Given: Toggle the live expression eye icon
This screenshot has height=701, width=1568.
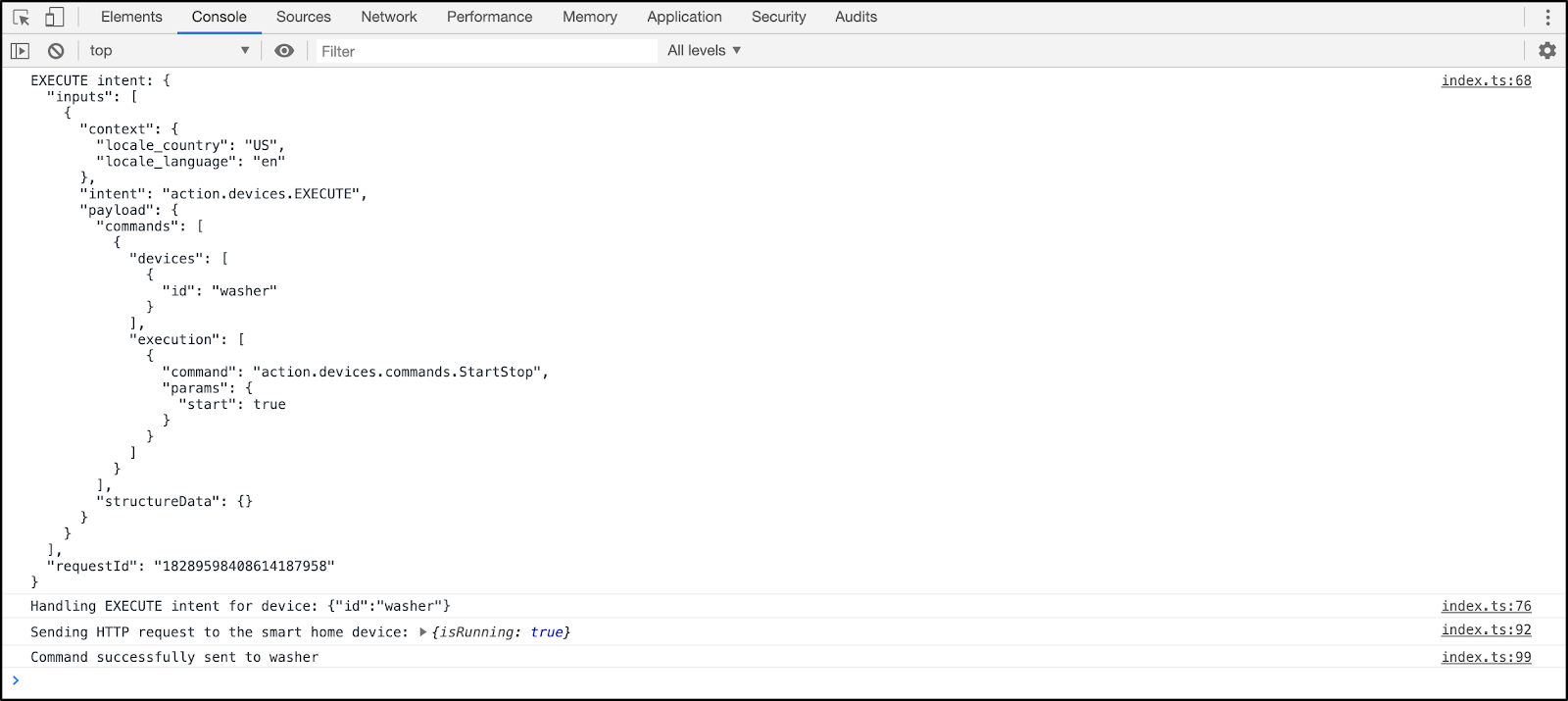Looking at the screenshot, I should coord(284,51).
